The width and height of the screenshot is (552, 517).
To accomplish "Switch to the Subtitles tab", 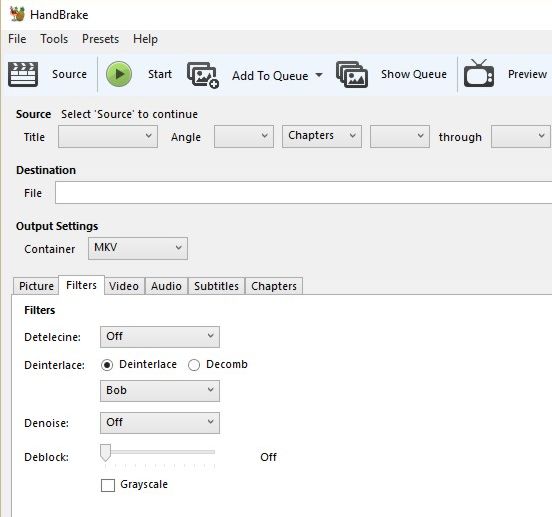I will coord(217,286).
